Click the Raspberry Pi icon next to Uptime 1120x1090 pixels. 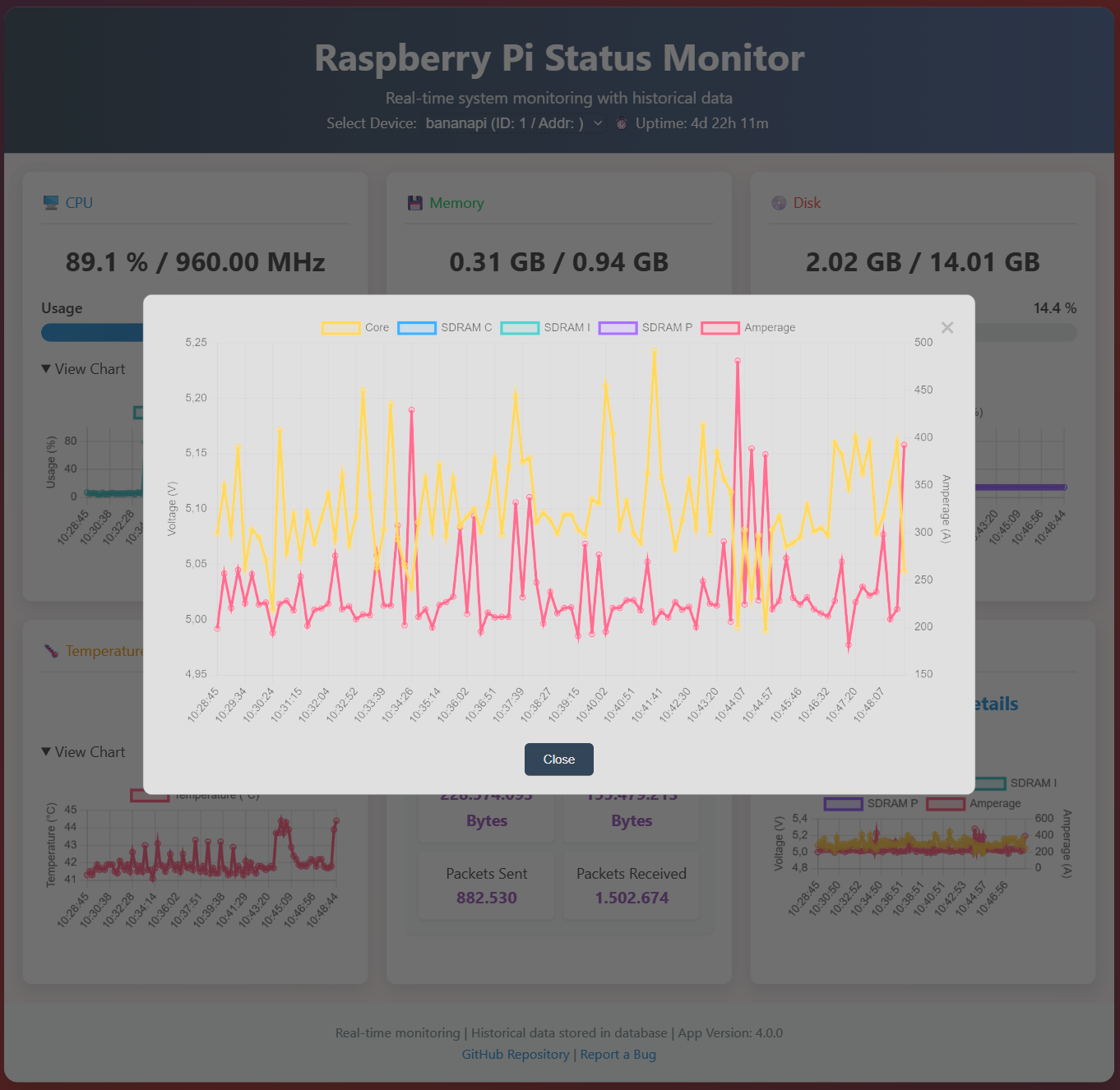click(622, 123)
